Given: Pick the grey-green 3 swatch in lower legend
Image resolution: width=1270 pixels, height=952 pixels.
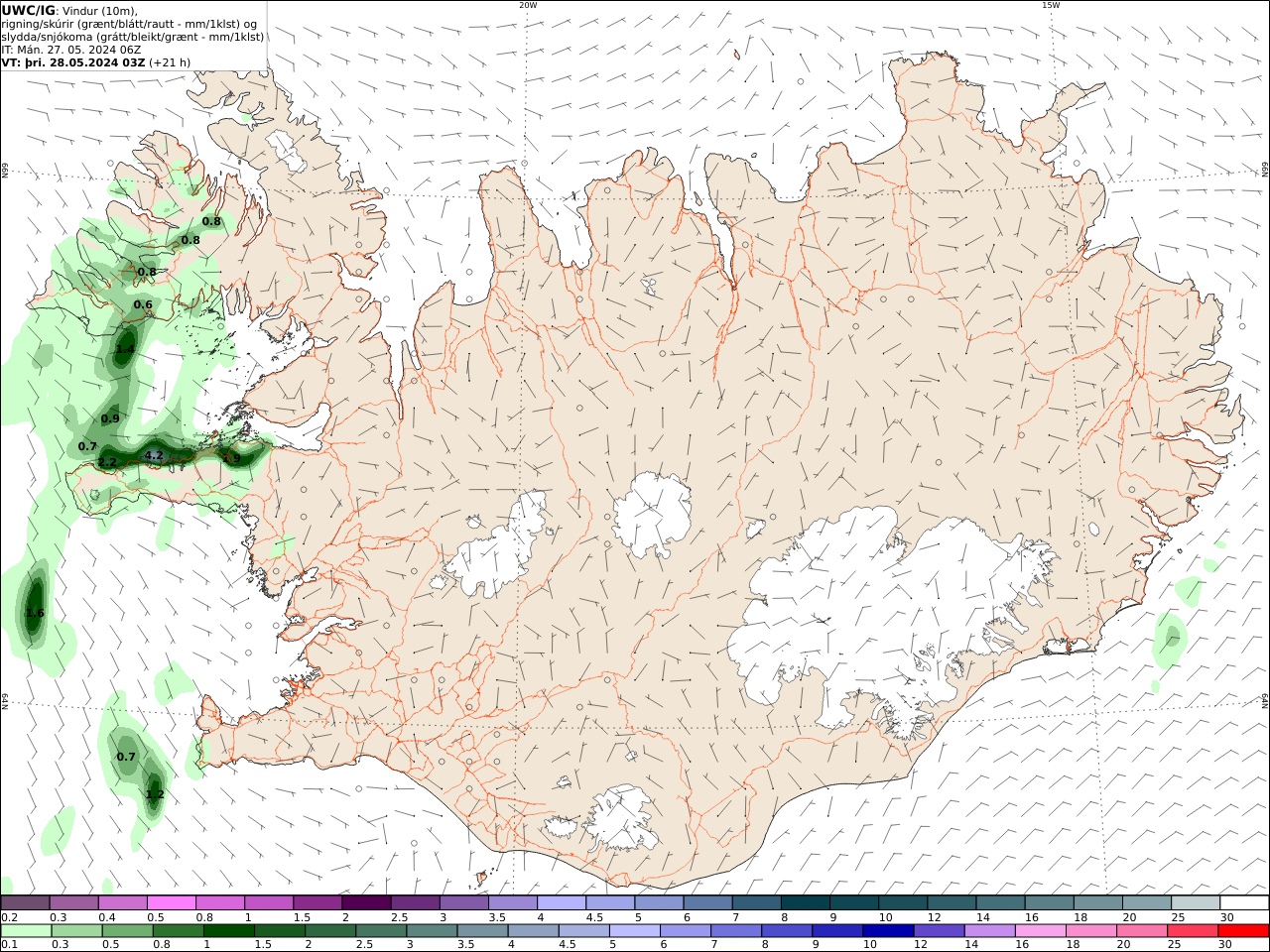Looking at the screenshot, I should [432, 931].
